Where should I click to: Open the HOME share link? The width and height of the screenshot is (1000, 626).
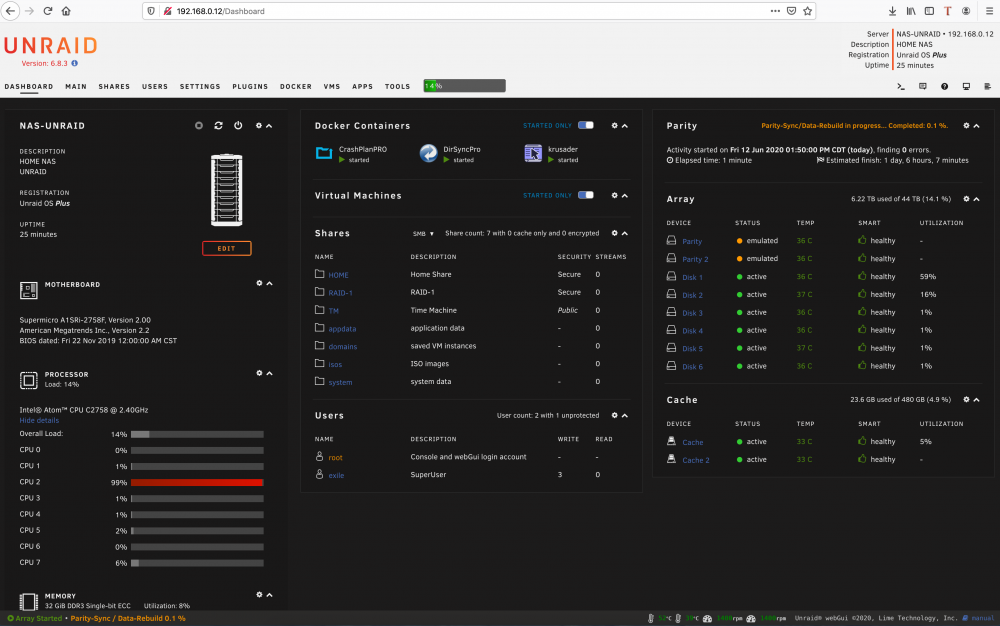tap(339, 275)
